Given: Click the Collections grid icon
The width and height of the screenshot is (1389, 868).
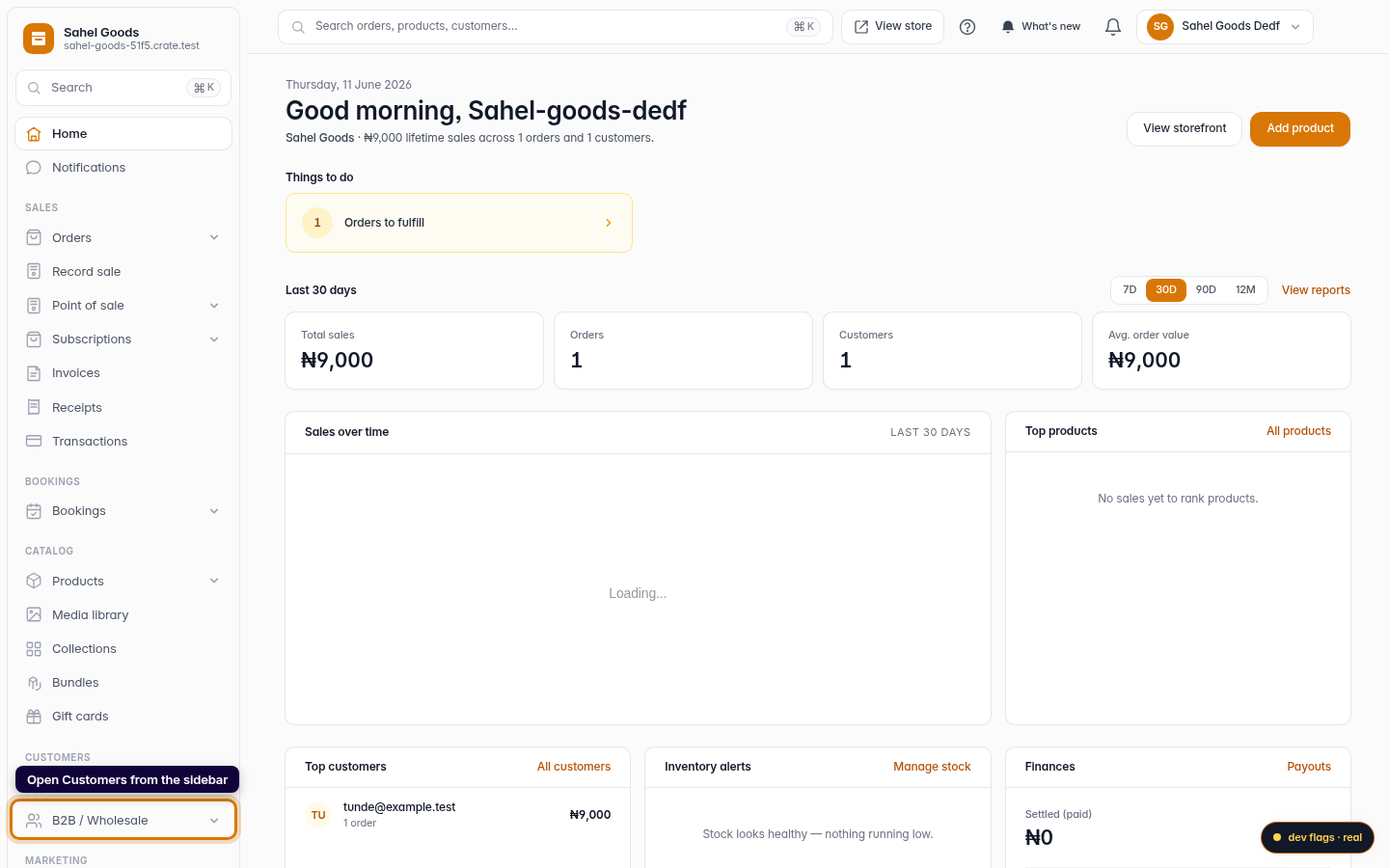Looking at the screenshot, I should point(34,649).
